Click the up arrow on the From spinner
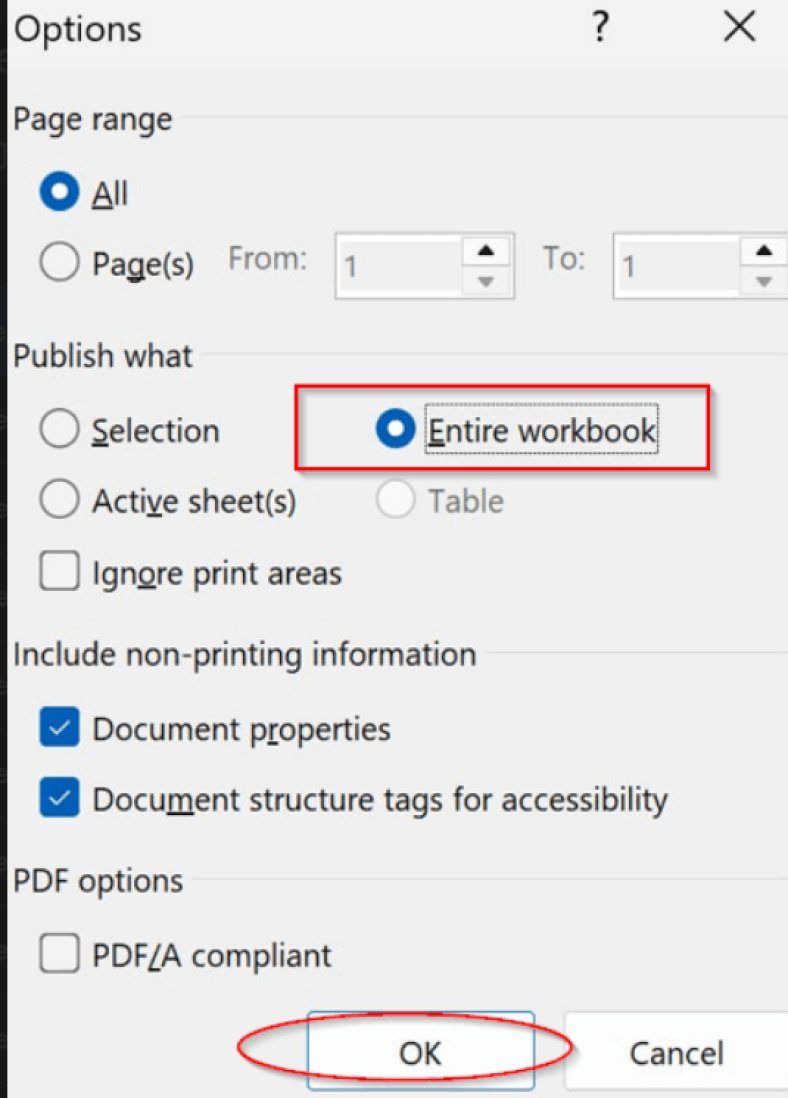Viewport: 788px width, 1098px height. point(486,249)
